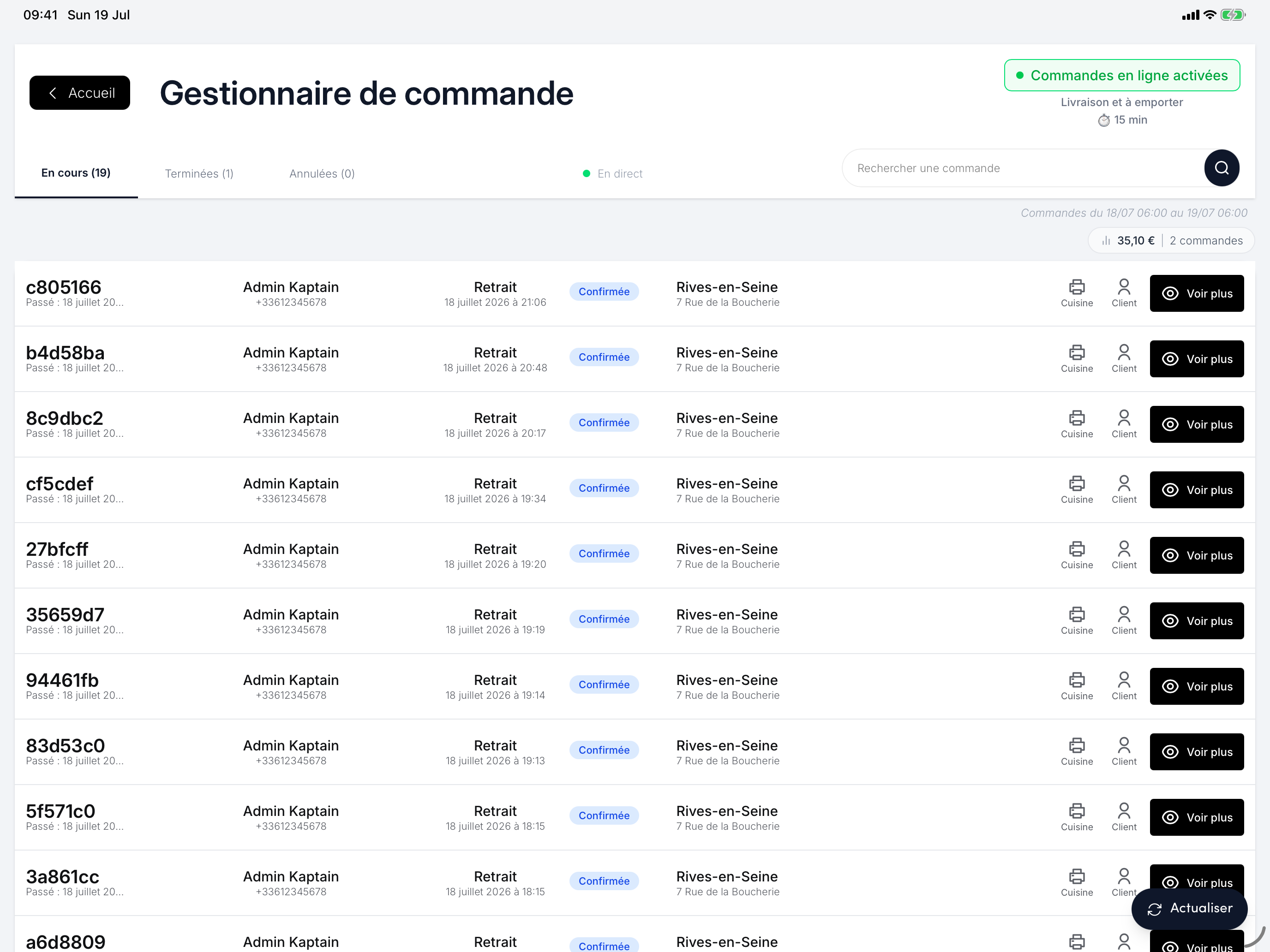
Task: Click the Confirmée badge for order 35659d7
Action: pyautogui.click(x=604, y=619)
